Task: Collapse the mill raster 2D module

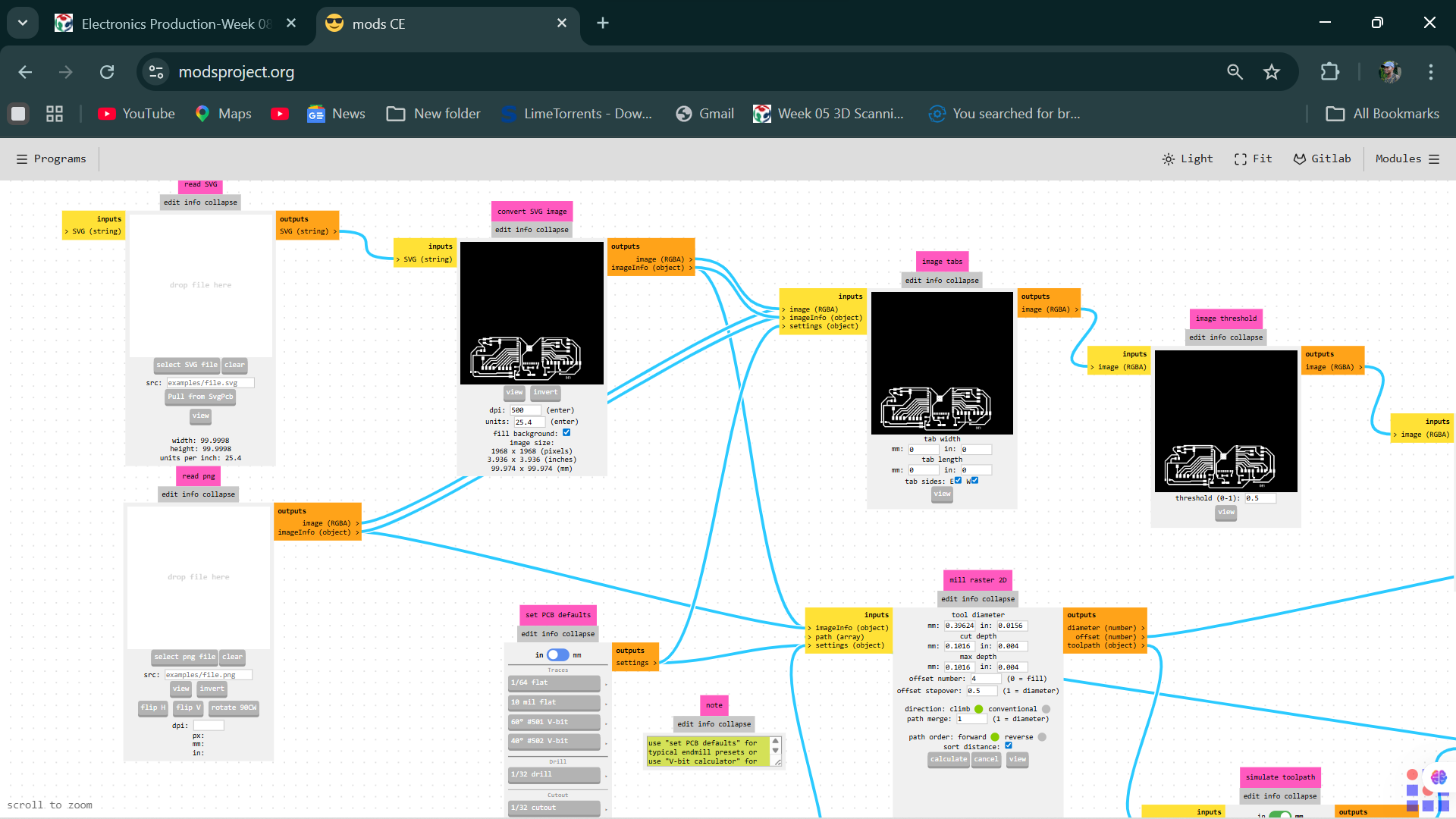Action: tap(999, 599)
